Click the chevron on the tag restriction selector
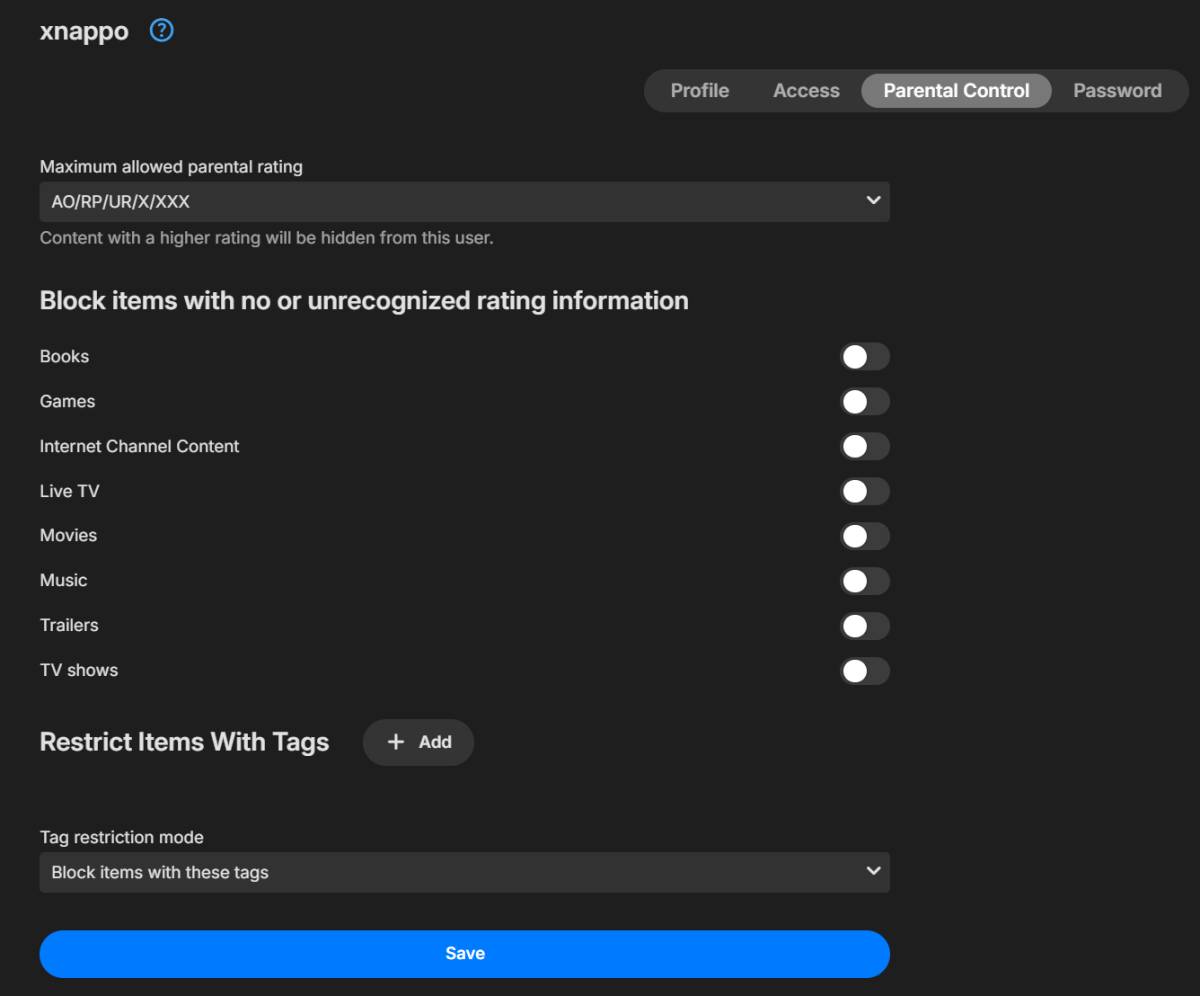This screenshot has height=996, width=1200. (x=873, y=872)
